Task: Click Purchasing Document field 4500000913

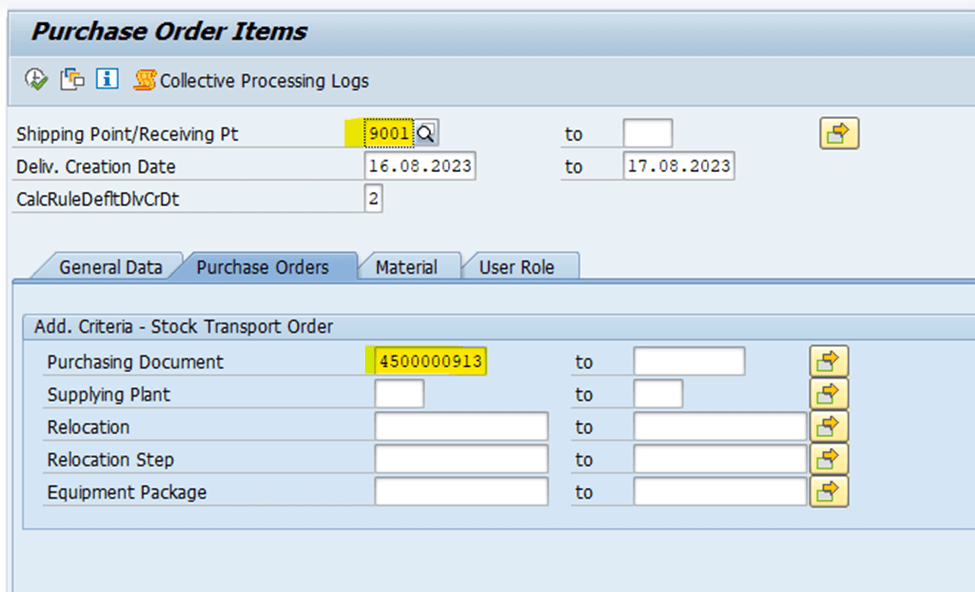Action: pyautogui.click(x=430, y=361)
